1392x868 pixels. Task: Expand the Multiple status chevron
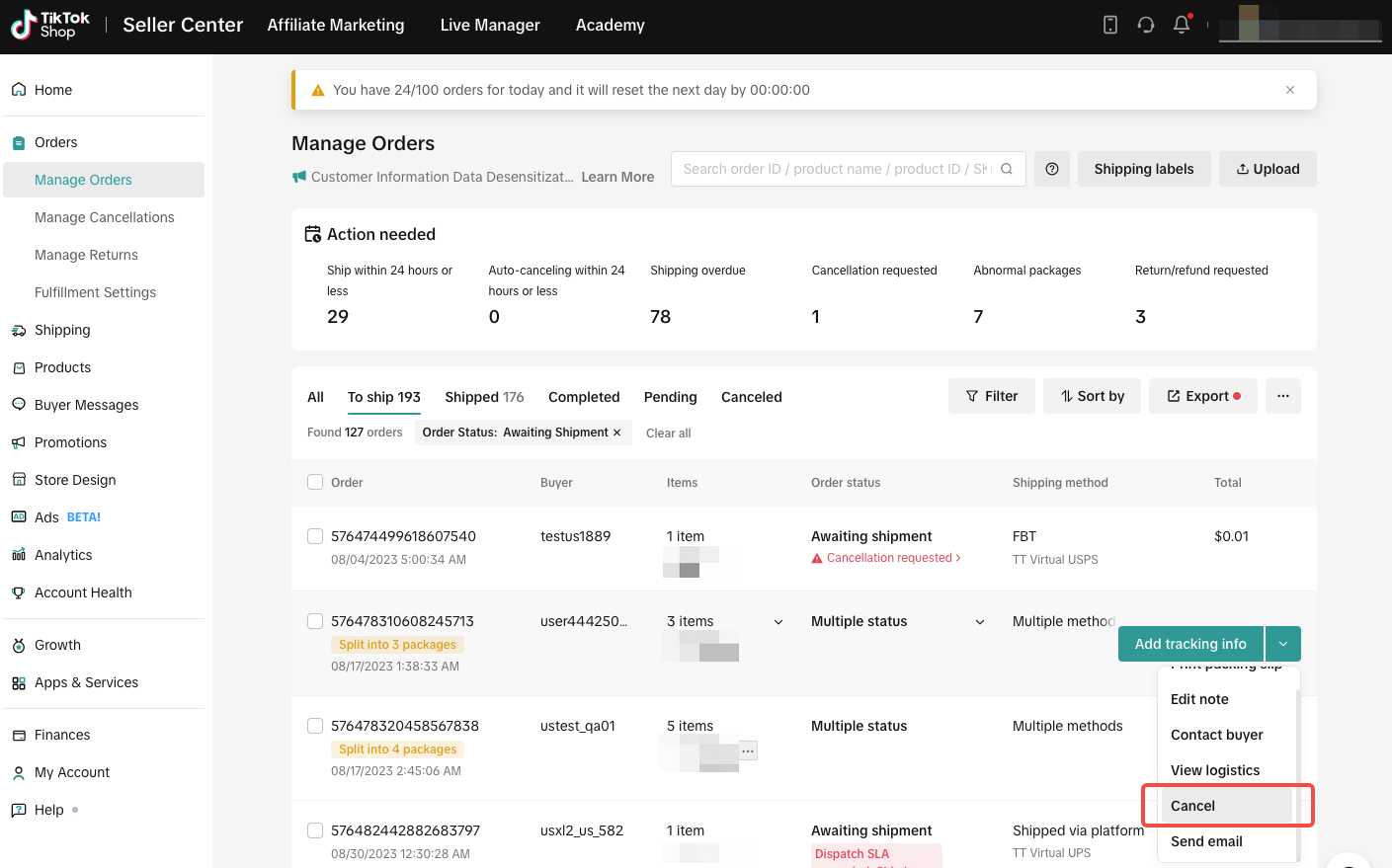click(980, 622)
